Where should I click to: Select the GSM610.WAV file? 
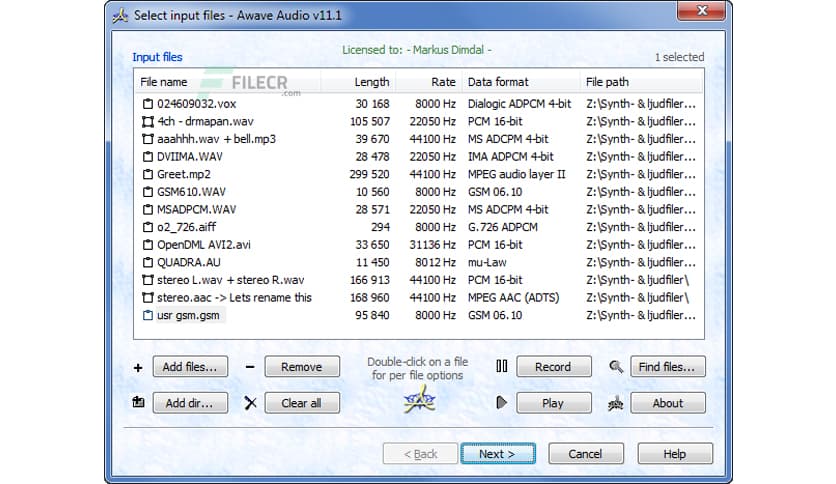pos(419,192)
